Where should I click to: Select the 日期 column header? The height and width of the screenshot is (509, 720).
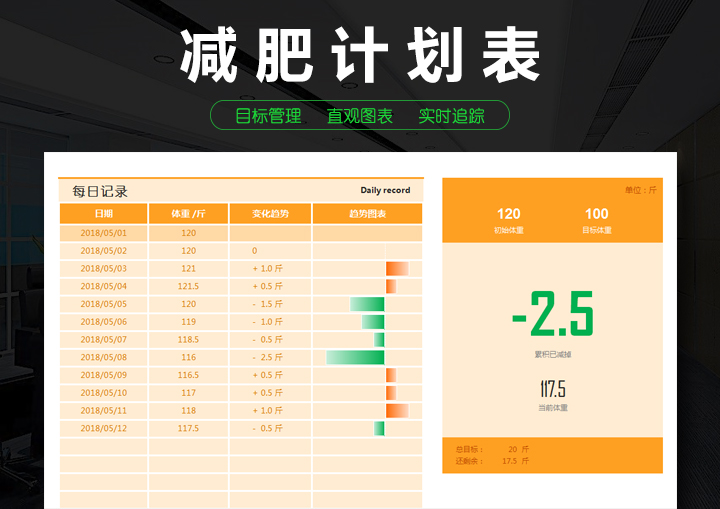[x=104, y=214]
